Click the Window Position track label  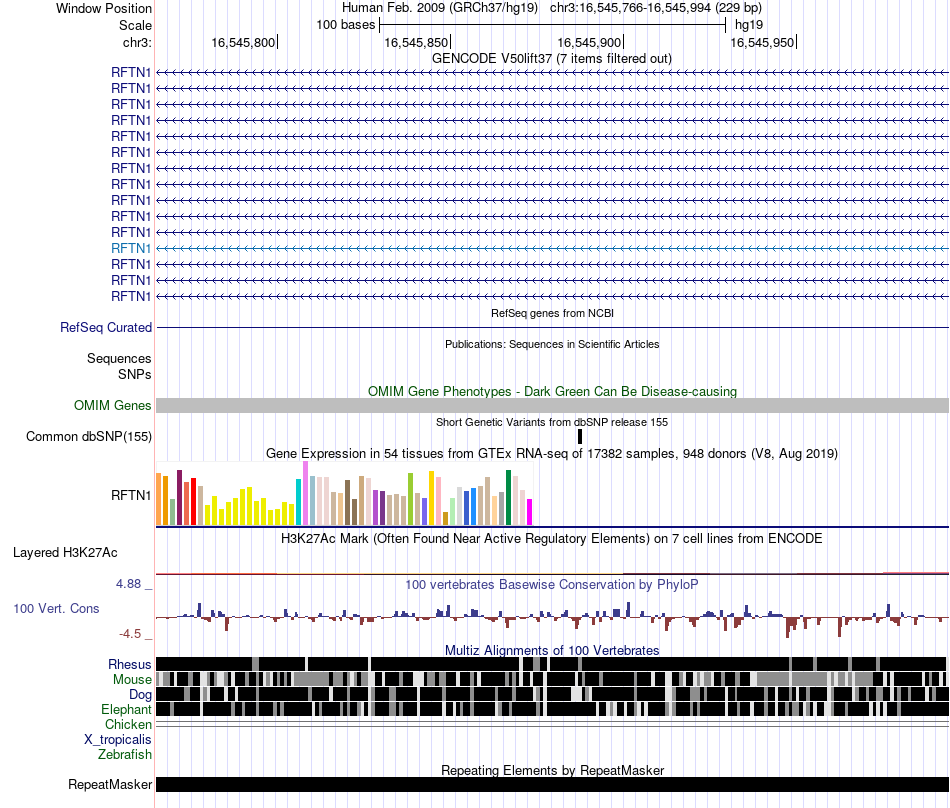click(x=104, y=8)
